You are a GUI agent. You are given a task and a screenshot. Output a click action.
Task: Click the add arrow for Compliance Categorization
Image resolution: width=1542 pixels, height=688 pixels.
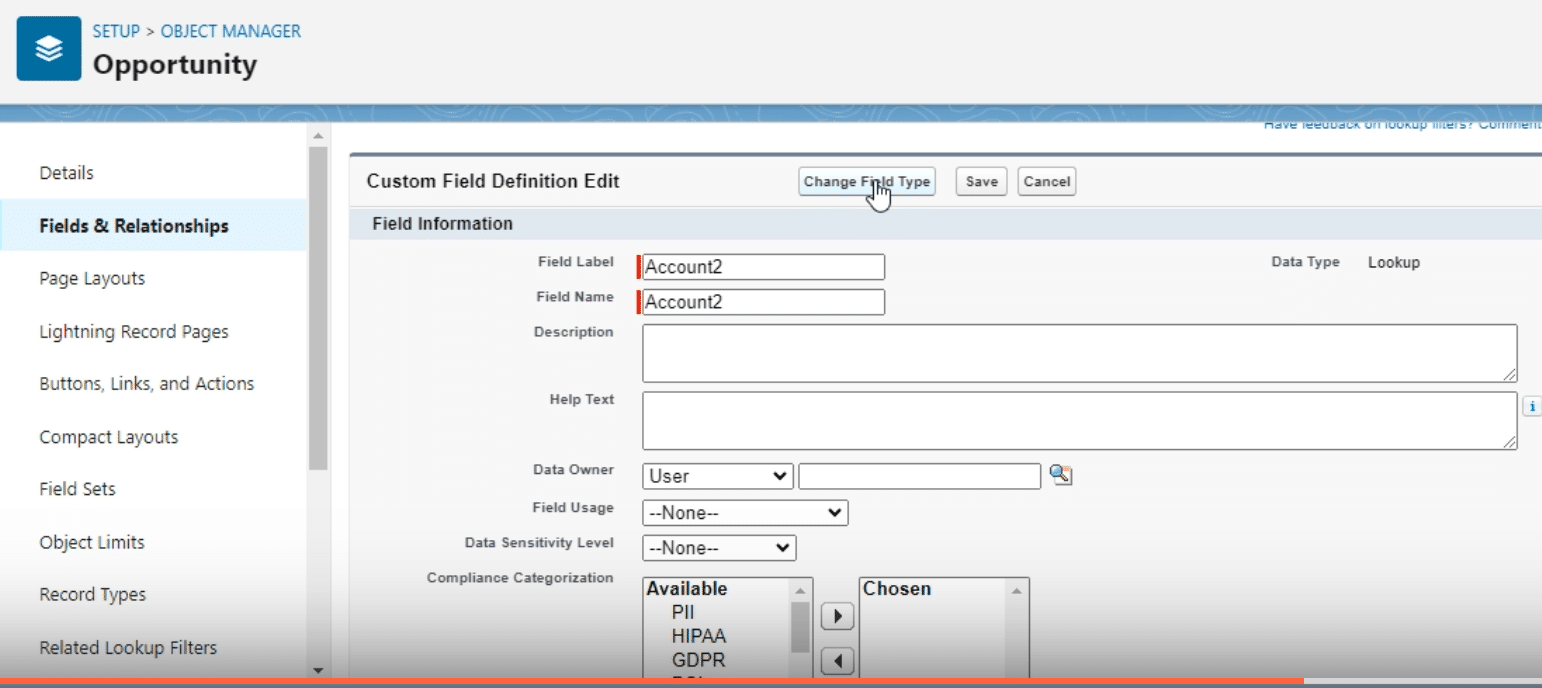837,617
